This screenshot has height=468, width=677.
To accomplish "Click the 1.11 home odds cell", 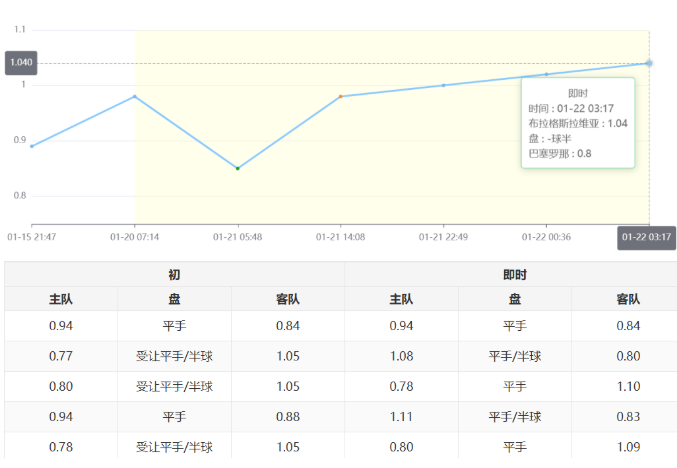I will point(401,417).
